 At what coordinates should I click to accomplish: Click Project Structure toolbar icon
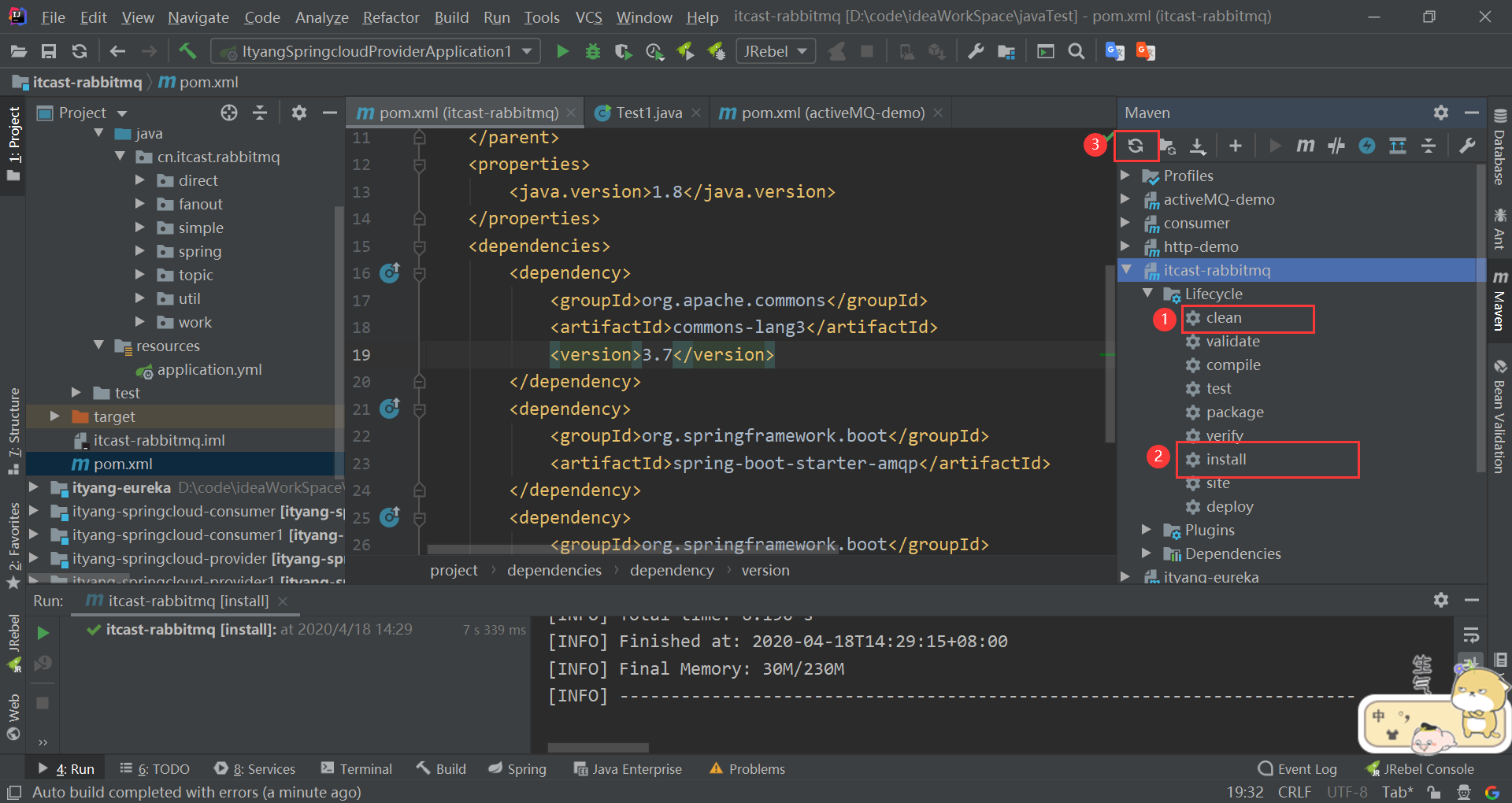1006,52
